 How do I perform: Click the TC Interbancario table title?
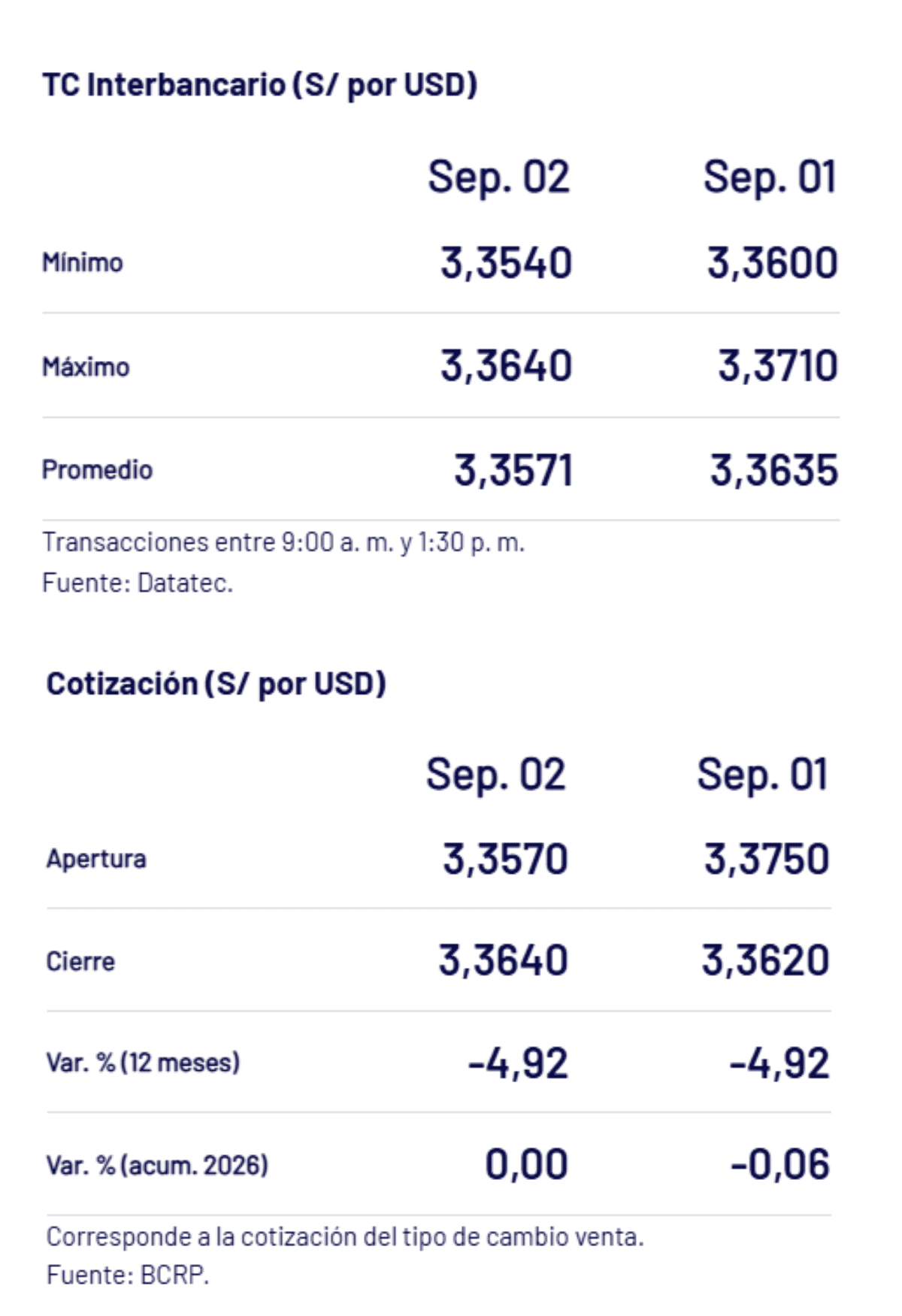click(259, 85)
